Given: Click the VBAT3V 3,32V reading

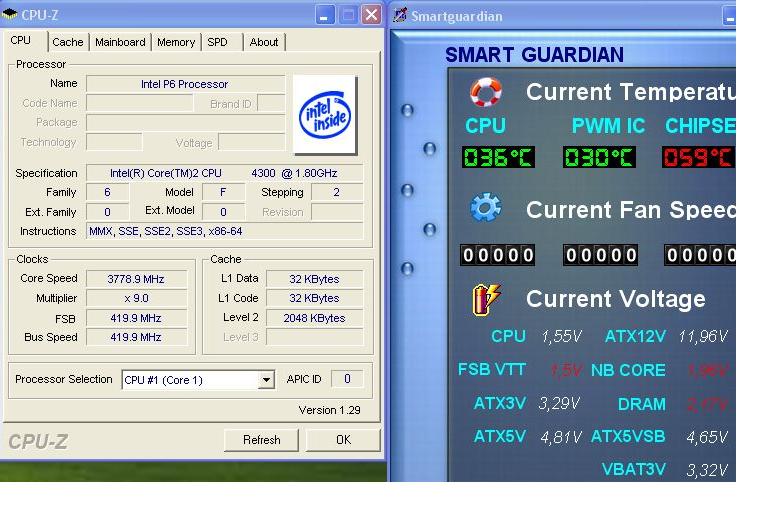Looking at the screenshot, I should tap(707, 470).
